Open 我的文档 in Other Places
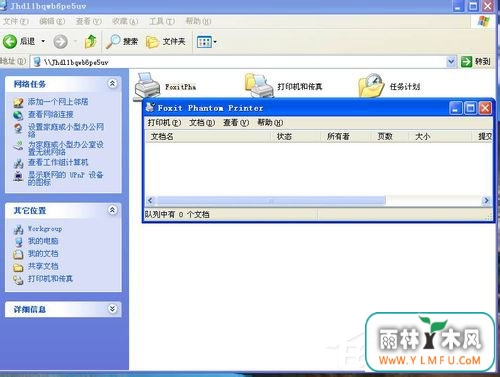 point(43,253)
